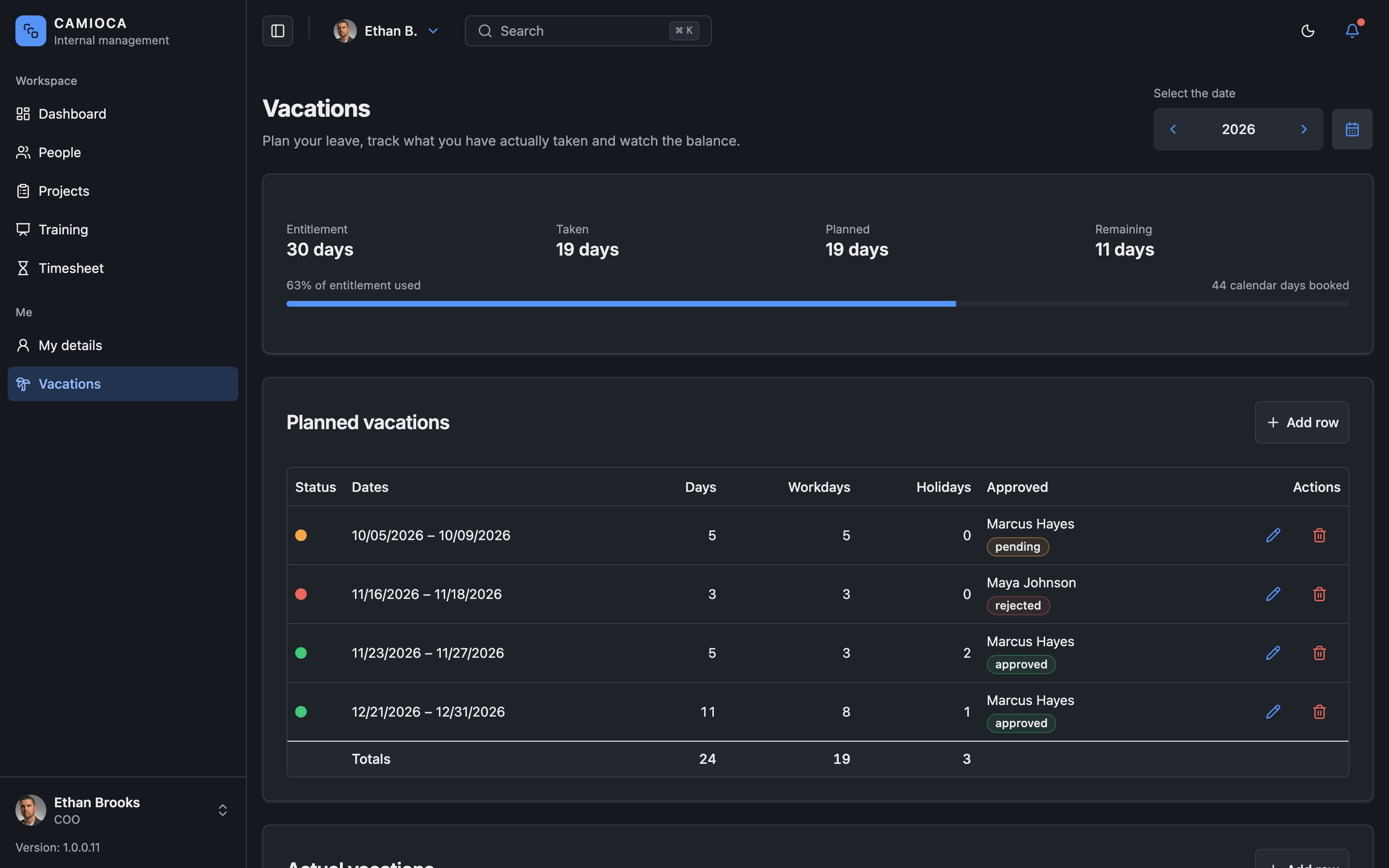Delete the 10/05/2026 vacation row
Viewport: 1389px width, 868px height.
1319,535
